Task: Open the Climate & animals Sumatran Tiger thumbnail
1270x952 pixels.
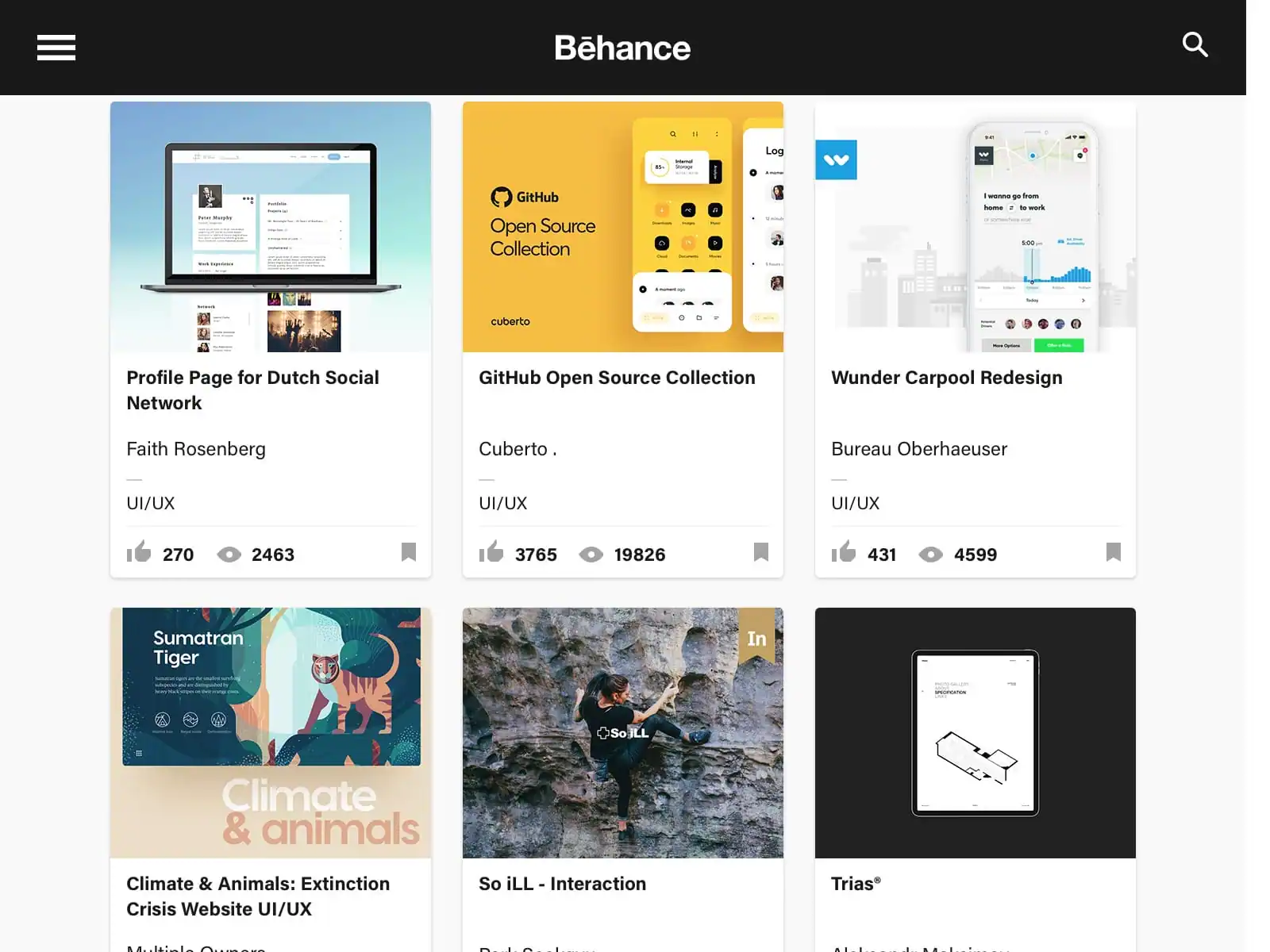Action: 271,733
